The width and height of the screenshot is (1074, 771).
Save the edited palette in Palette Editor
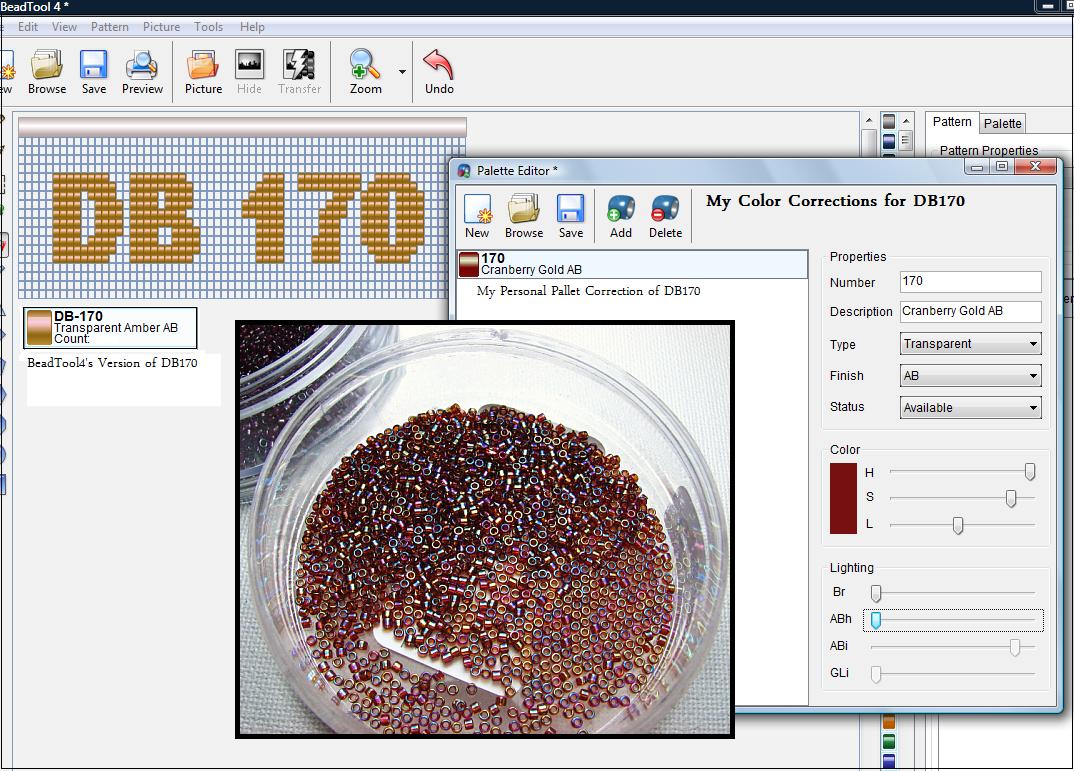tap(571, 215)
